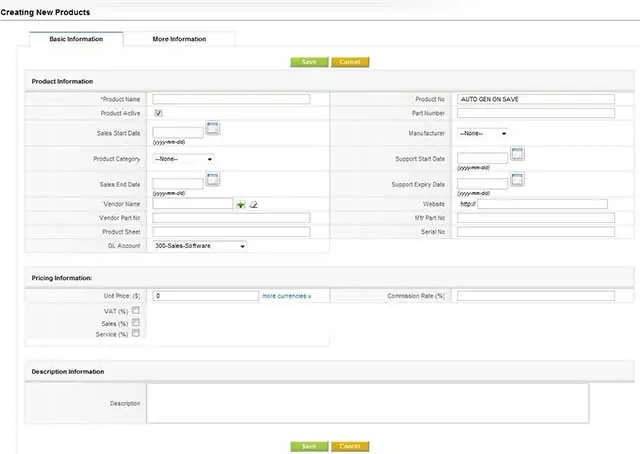Viewport: 640px width, 454px height.
Task: Open the Product Category dropdown
Action: pyautogui.click(x=183, y=159)
